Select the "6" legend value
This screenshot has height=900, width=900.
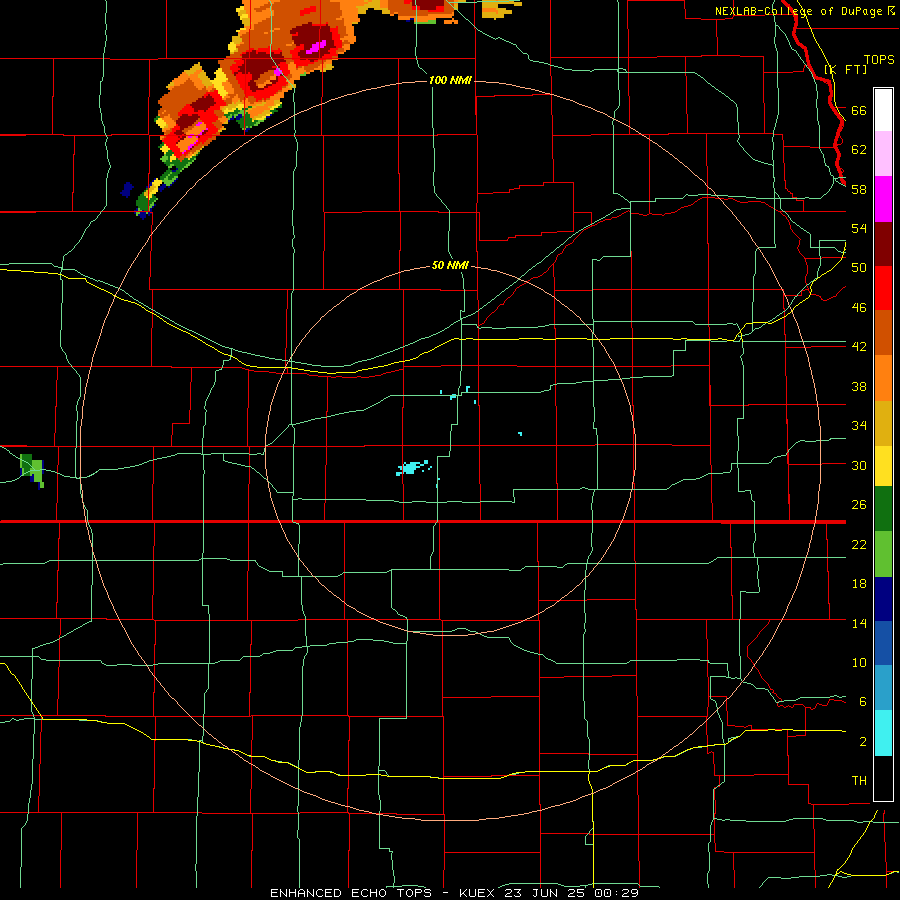click(x=862, y=702)
